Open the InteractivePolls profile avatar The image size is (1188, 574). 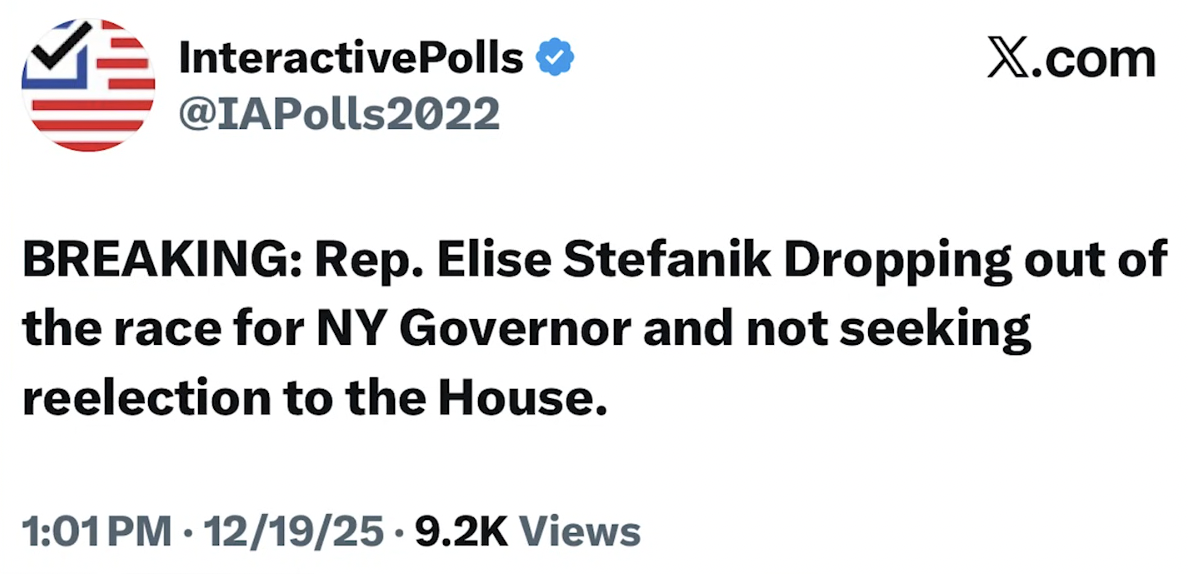88,84
